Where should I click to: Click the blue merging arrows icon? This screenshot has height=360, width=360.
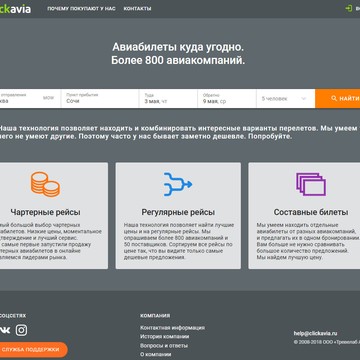point(178,184)
